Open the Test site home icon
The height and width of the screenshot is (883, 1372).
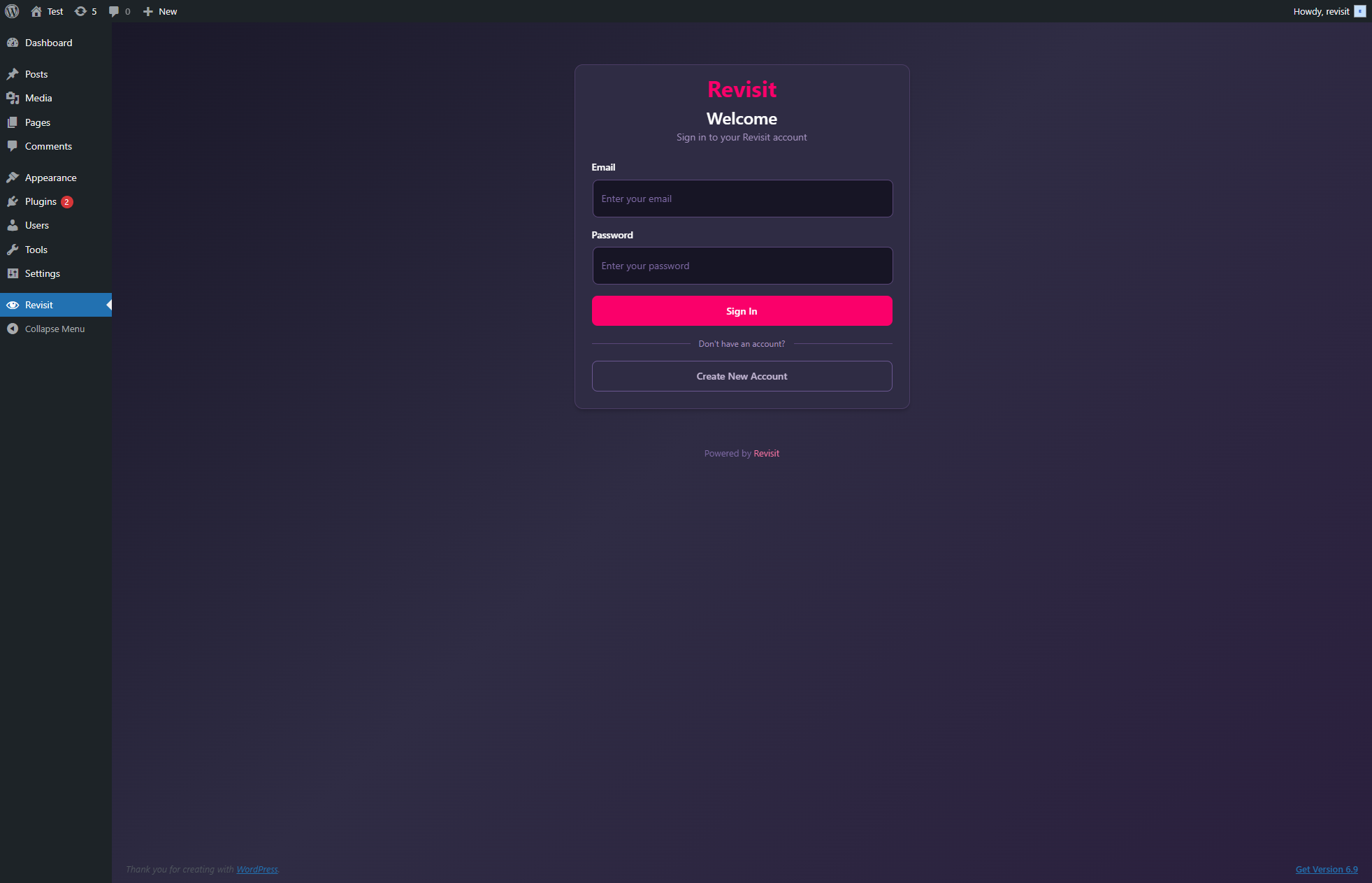coord(36,11)
